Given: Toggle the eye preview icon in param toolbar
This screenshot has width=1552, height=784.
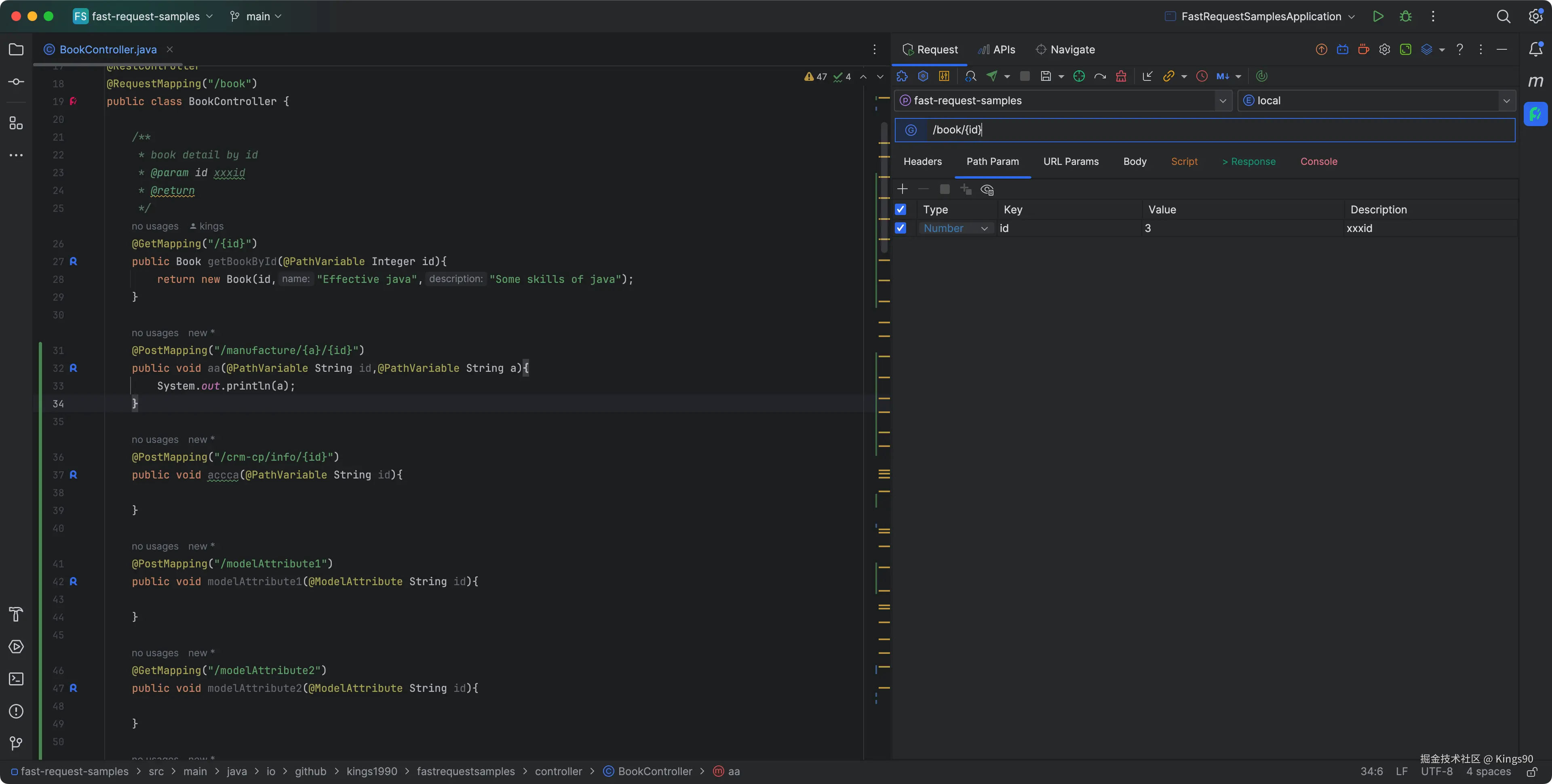Looking at the screenshot, I should [987, 190].
